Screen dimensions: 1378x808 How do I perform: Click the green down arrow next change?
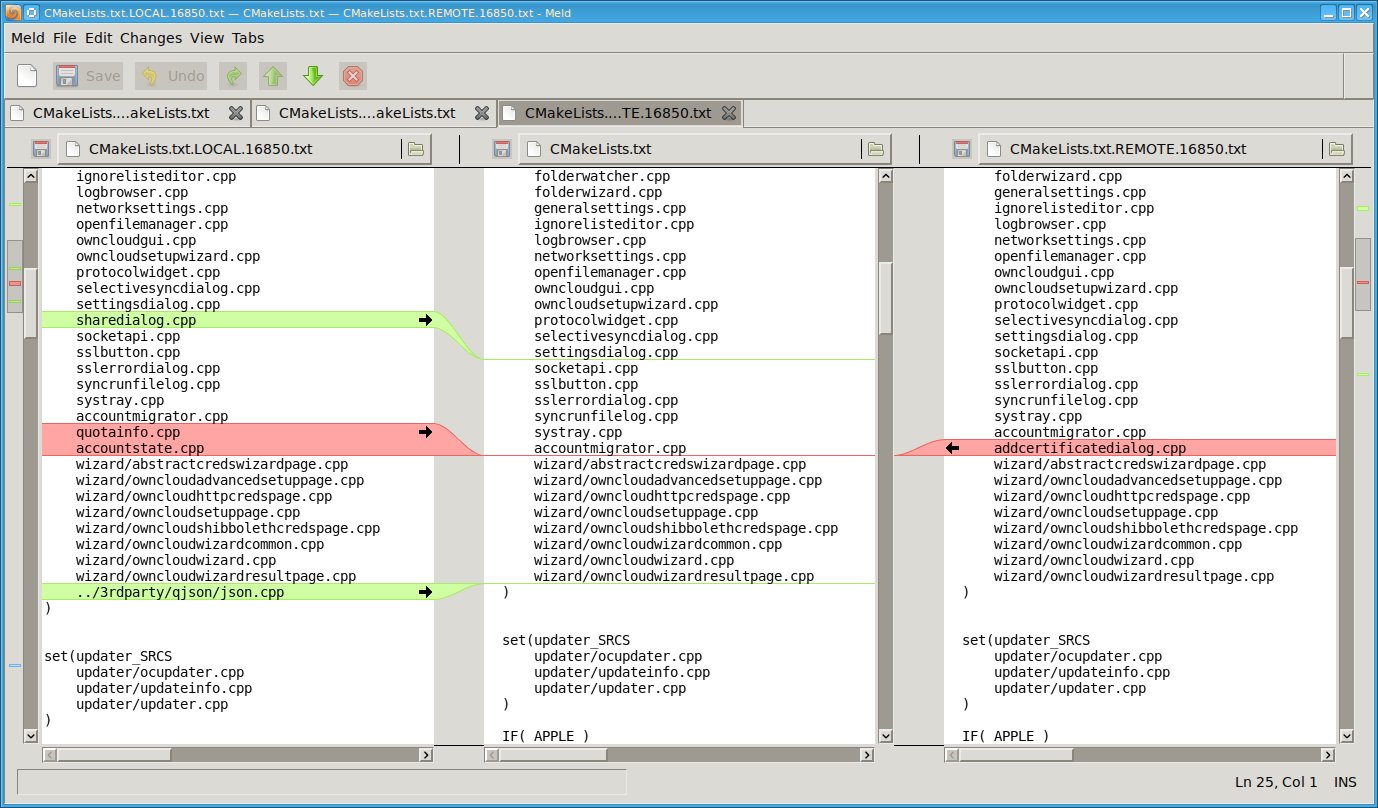click(x=312, y=76)
